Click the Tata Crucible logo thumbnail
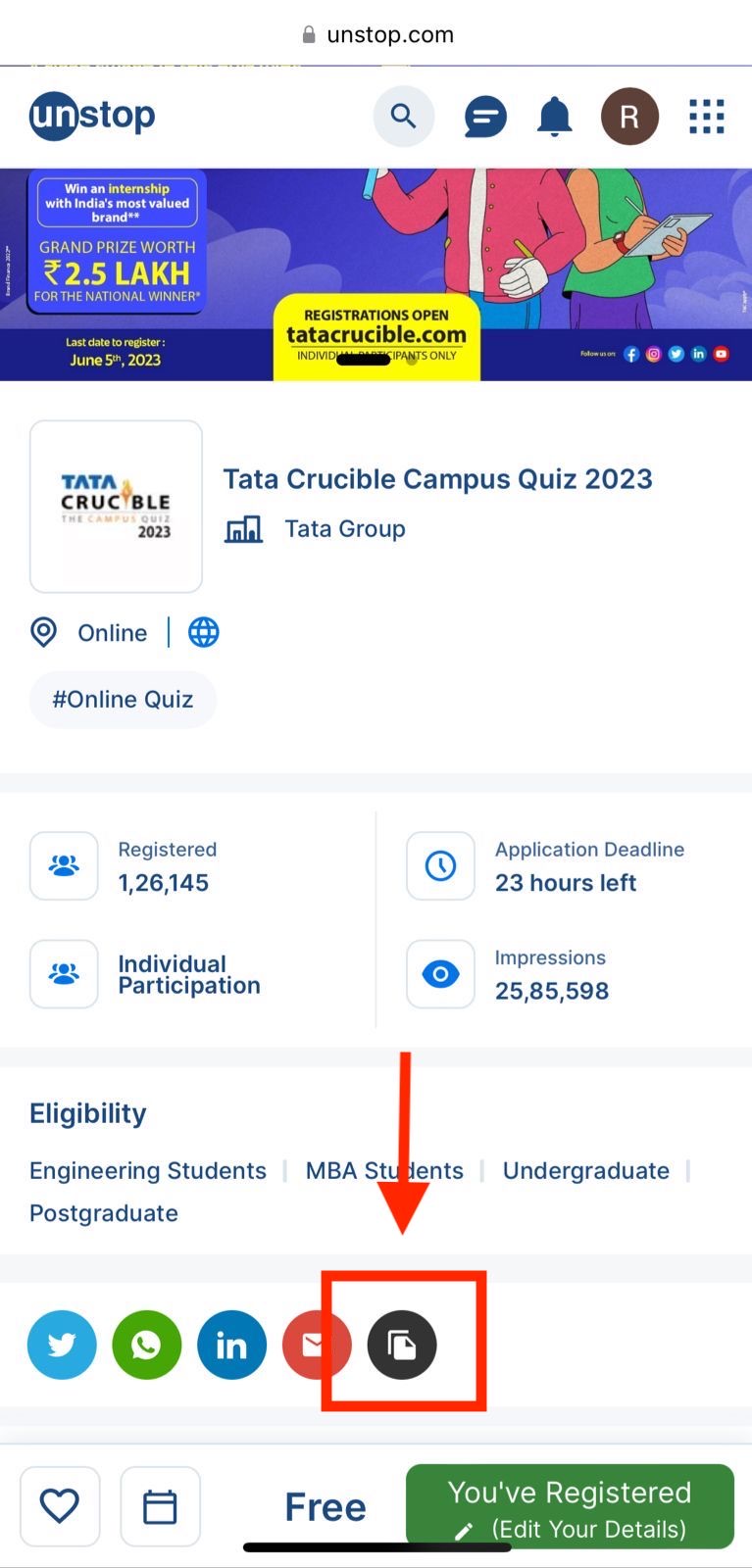 tap(116, 507)
